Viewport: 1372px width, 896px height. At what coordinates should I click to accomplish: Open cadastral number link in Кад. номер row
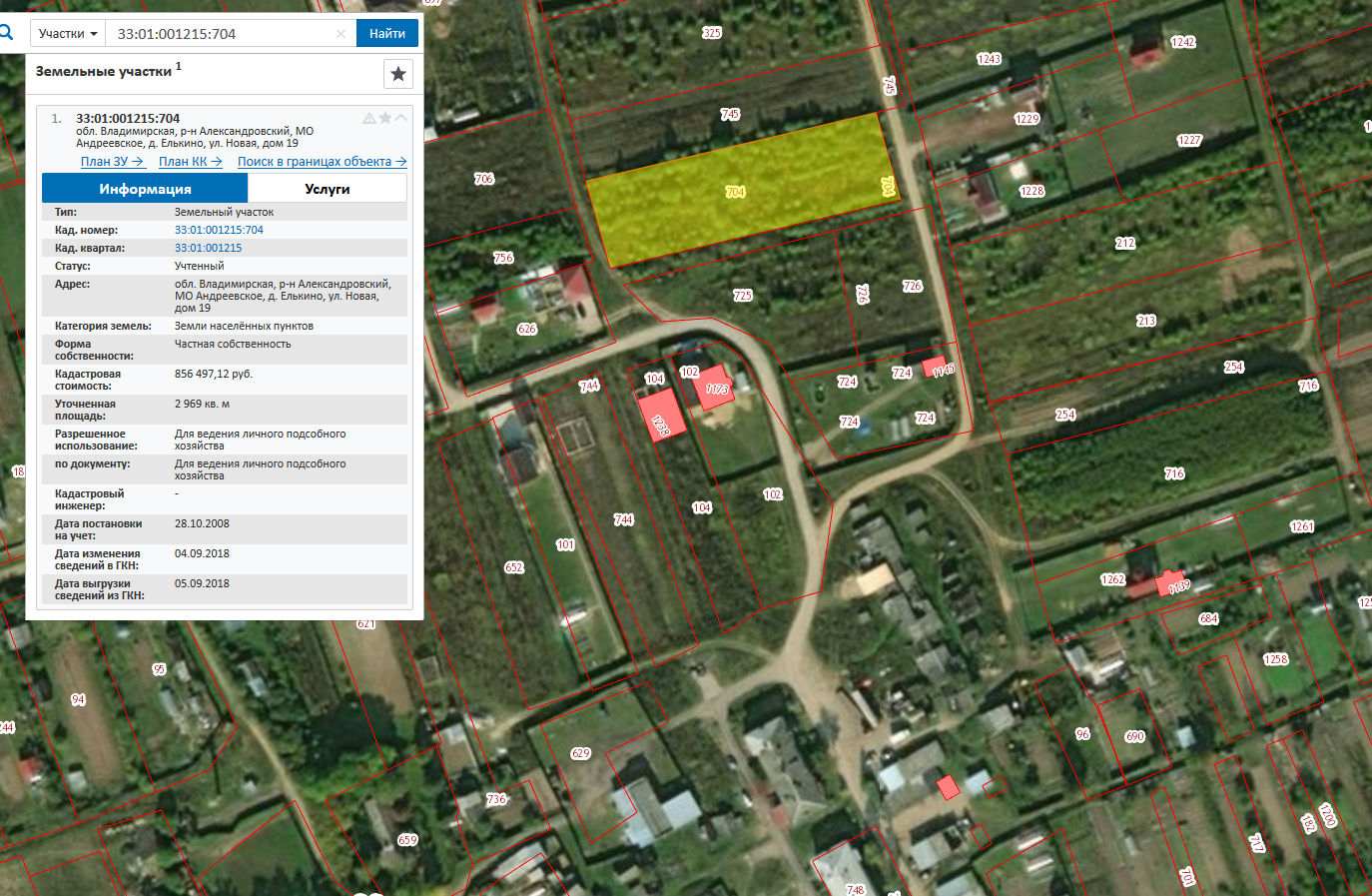pos(219,230)
